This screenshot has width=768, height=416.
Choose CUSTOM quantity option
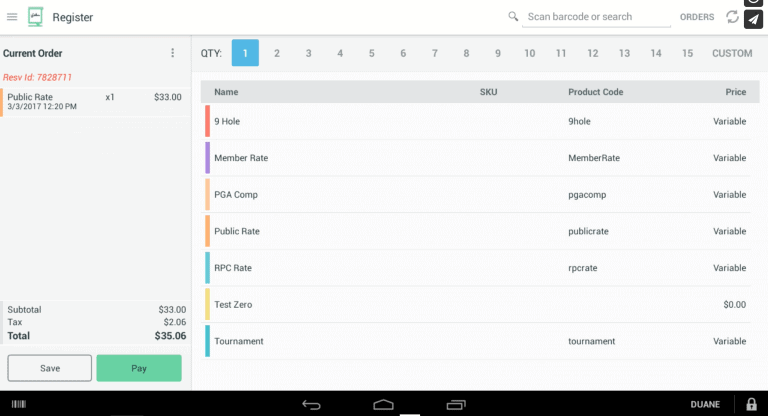tap(732, 53)
